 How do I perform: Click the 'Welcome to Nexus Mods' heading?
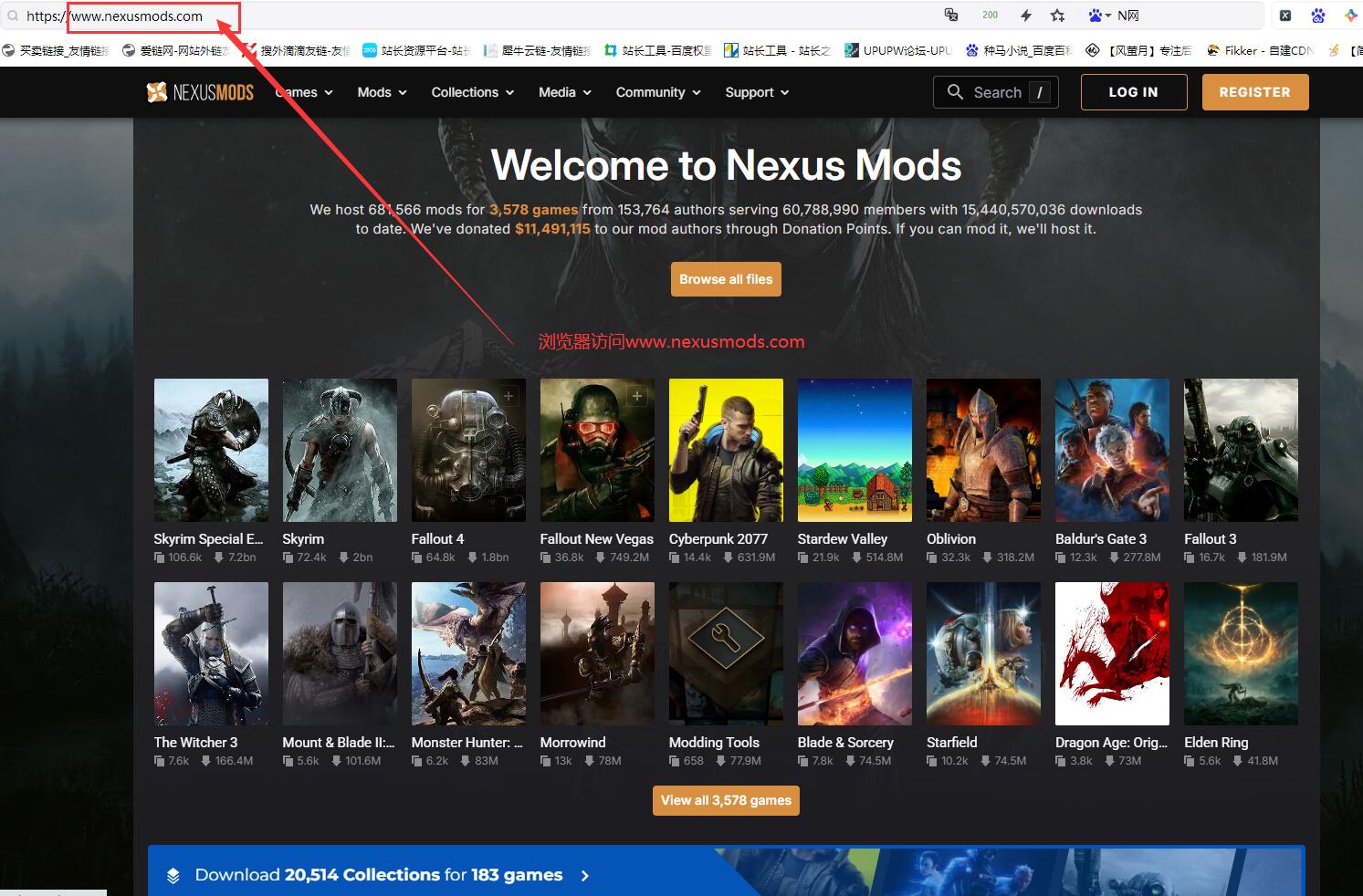click(726, 165)
